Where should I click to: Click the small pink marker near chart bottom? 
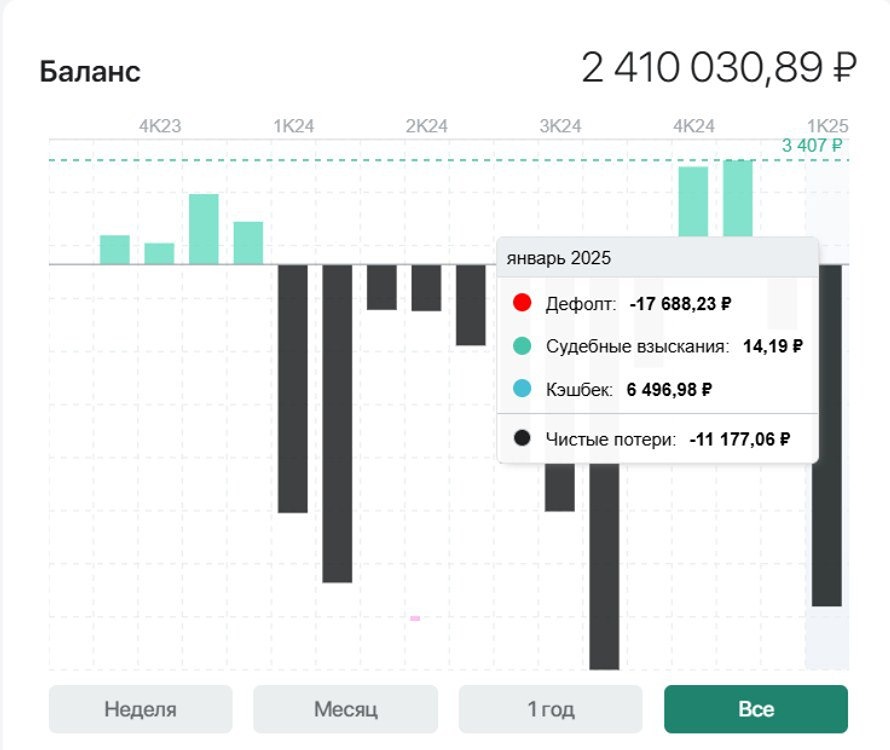[x=415, y=618]
